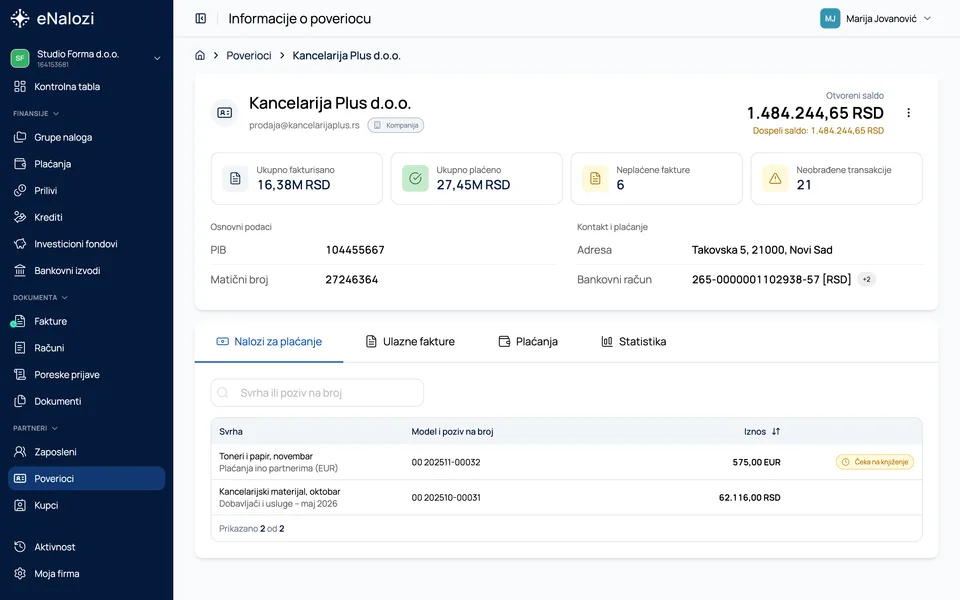Image resolution: width=960 pixels, height=600 pixels.
Task: Open the Toneri i papir, novembar row
Action: [x=566, y=462]
